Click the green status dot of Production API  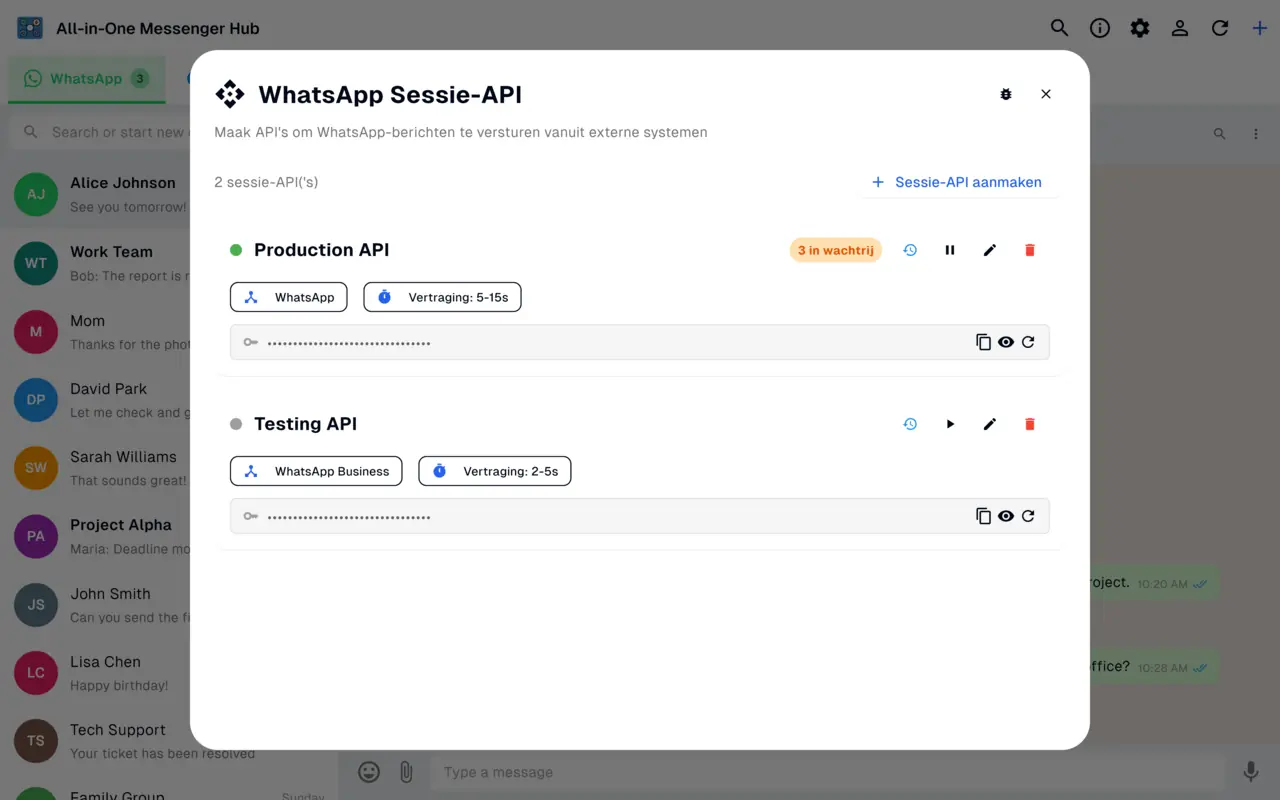coord(236,250)
